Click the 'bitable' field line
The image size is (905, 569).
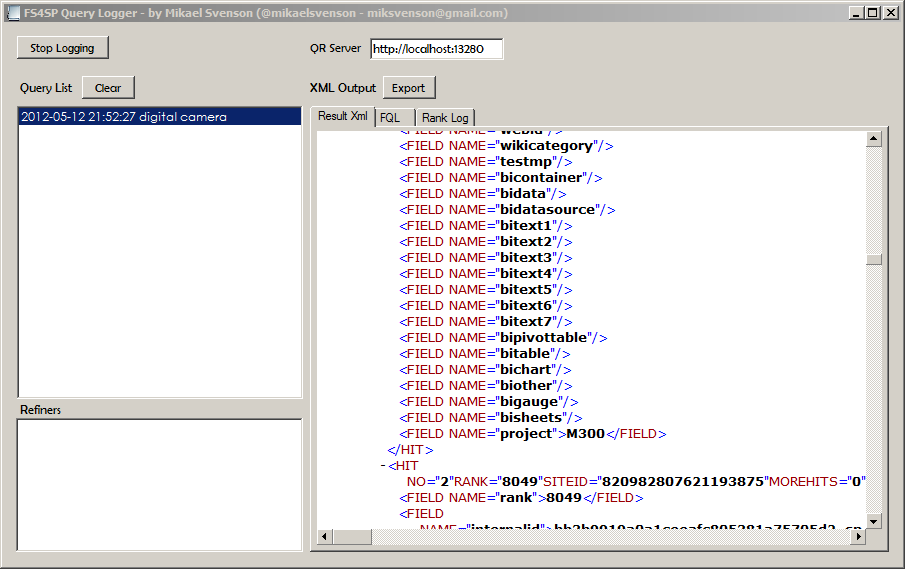point(485,354)
